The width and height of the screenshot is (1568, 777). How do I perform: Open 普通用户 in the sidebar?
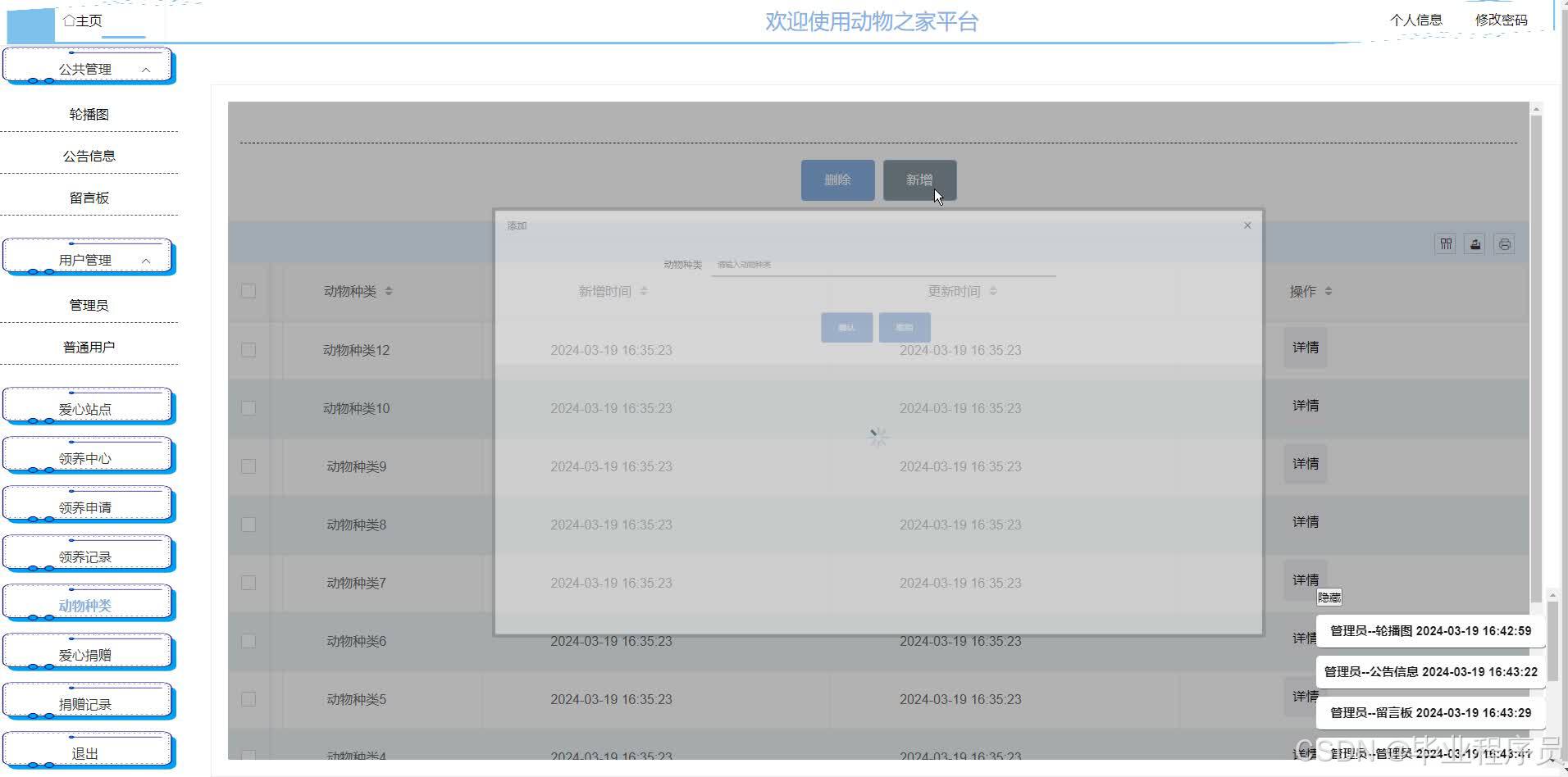pos(89,347)
